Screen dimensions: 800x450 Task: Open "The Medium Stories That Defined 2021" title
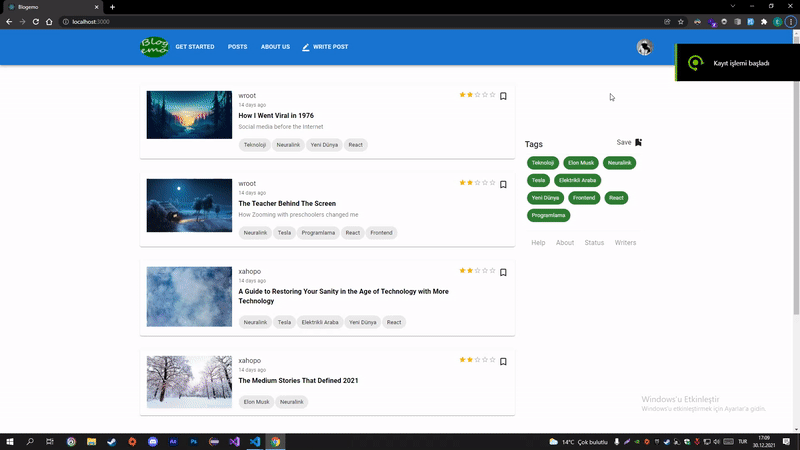298,381
